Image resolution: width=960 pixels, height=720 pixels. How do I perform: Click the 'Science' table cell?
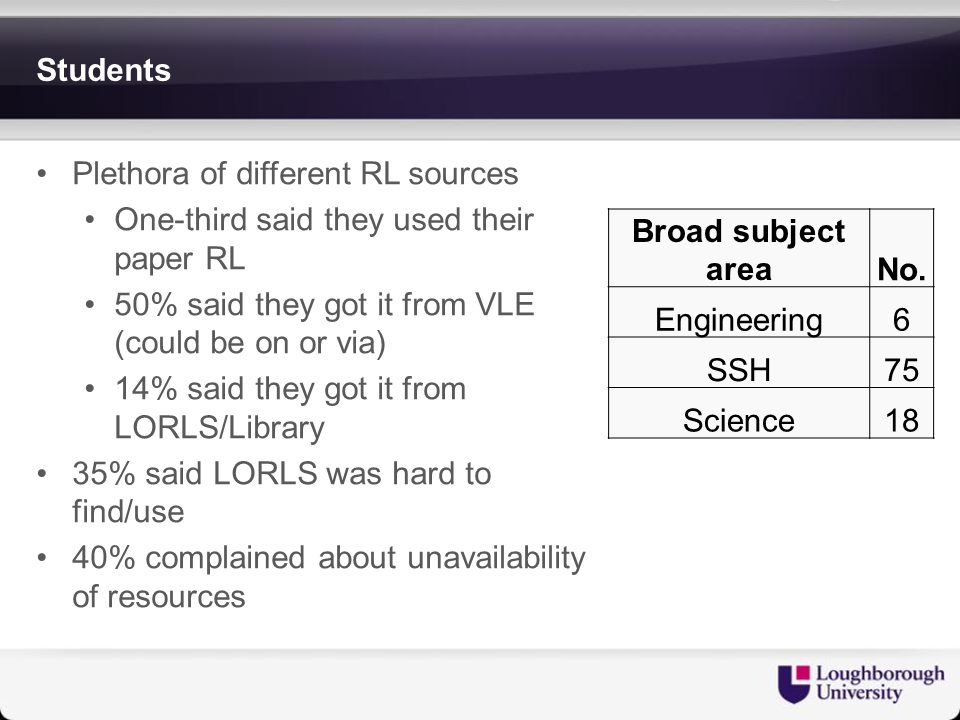(x=738, y=420)
